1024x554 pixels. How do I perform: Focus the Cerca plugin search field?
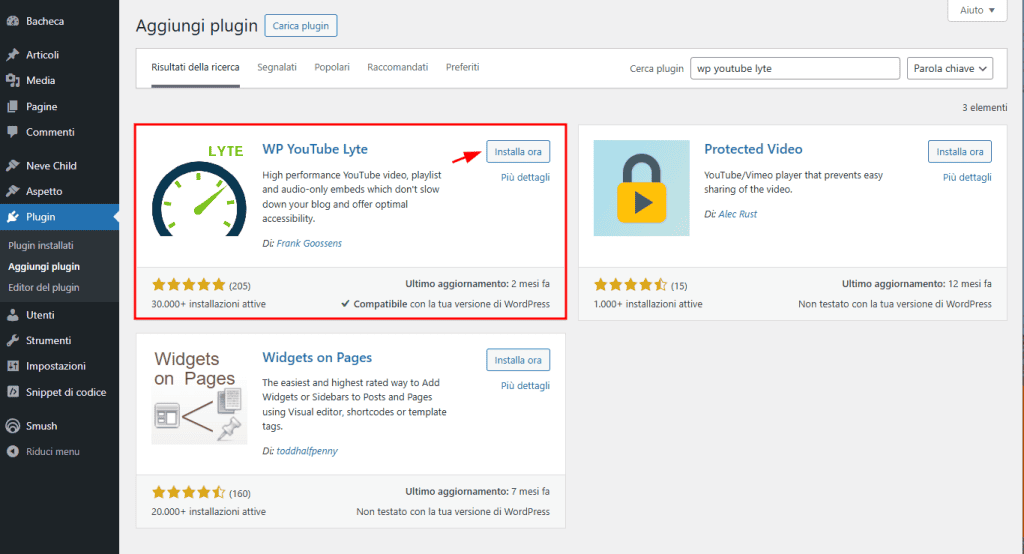pyautogui.click(x=795, y=68)
